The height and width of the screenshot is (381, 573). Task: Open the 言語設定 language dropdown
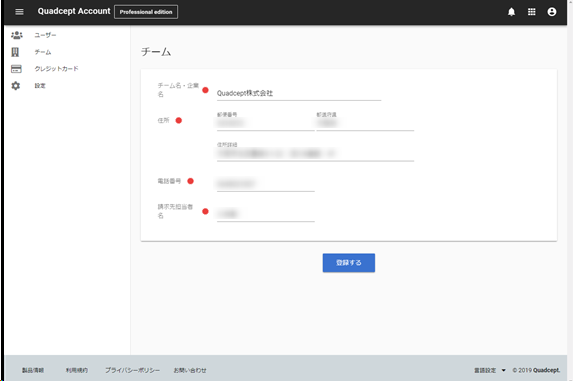pos(490,370)
